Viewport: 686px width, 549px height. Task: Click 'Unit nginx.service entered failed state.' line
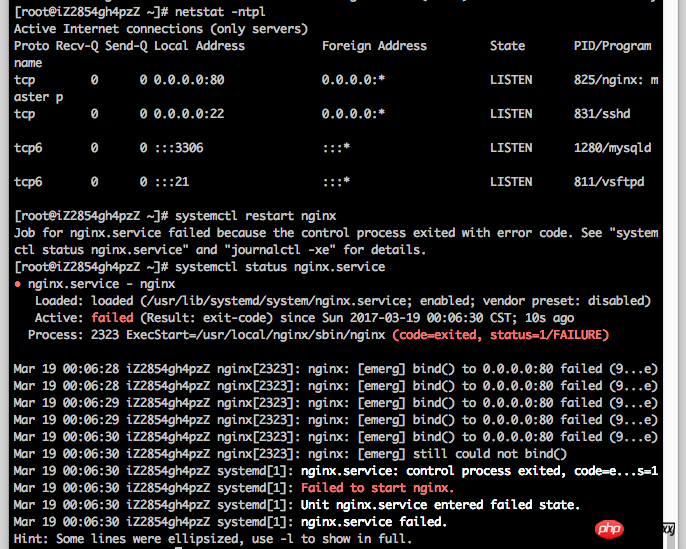441,505
